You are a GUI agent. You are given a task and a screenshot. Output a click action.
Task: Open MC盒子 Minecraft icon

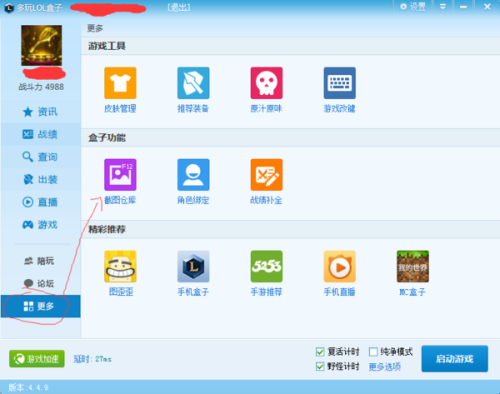click(413, 266)
